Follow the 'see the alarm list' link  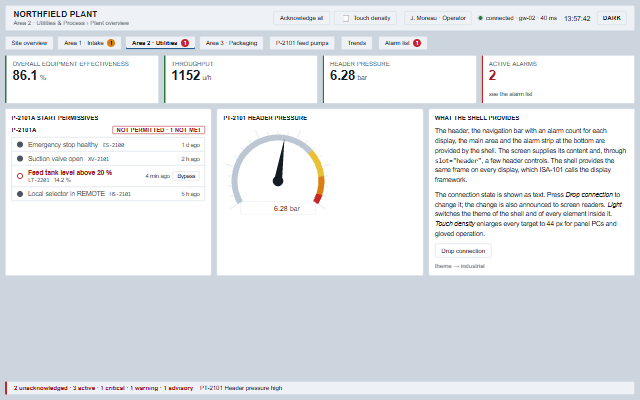click(510, 94)
